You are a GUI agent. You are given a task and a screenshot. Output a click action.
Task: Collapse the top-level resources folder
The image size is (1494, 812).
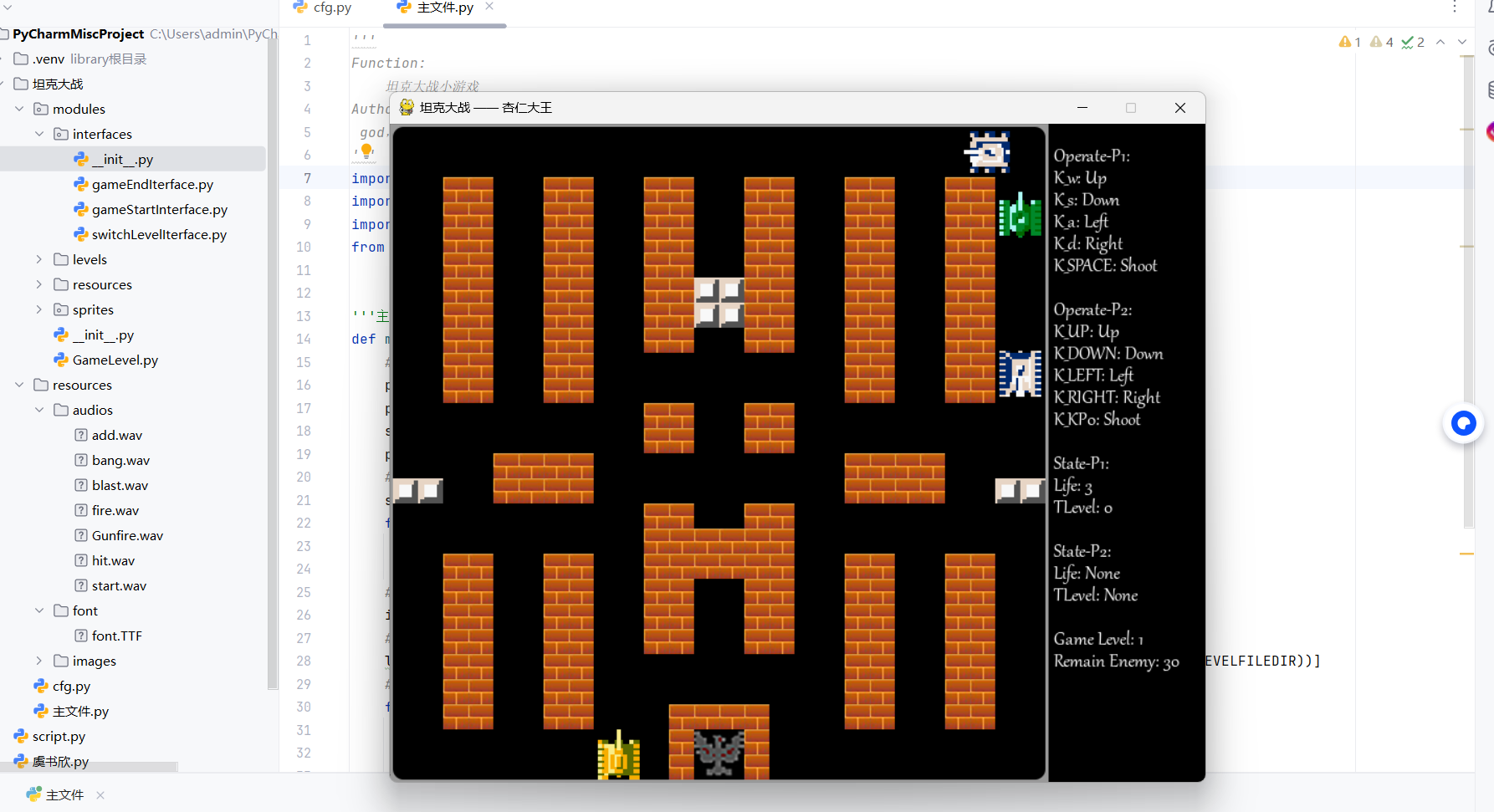pos(19,385)
